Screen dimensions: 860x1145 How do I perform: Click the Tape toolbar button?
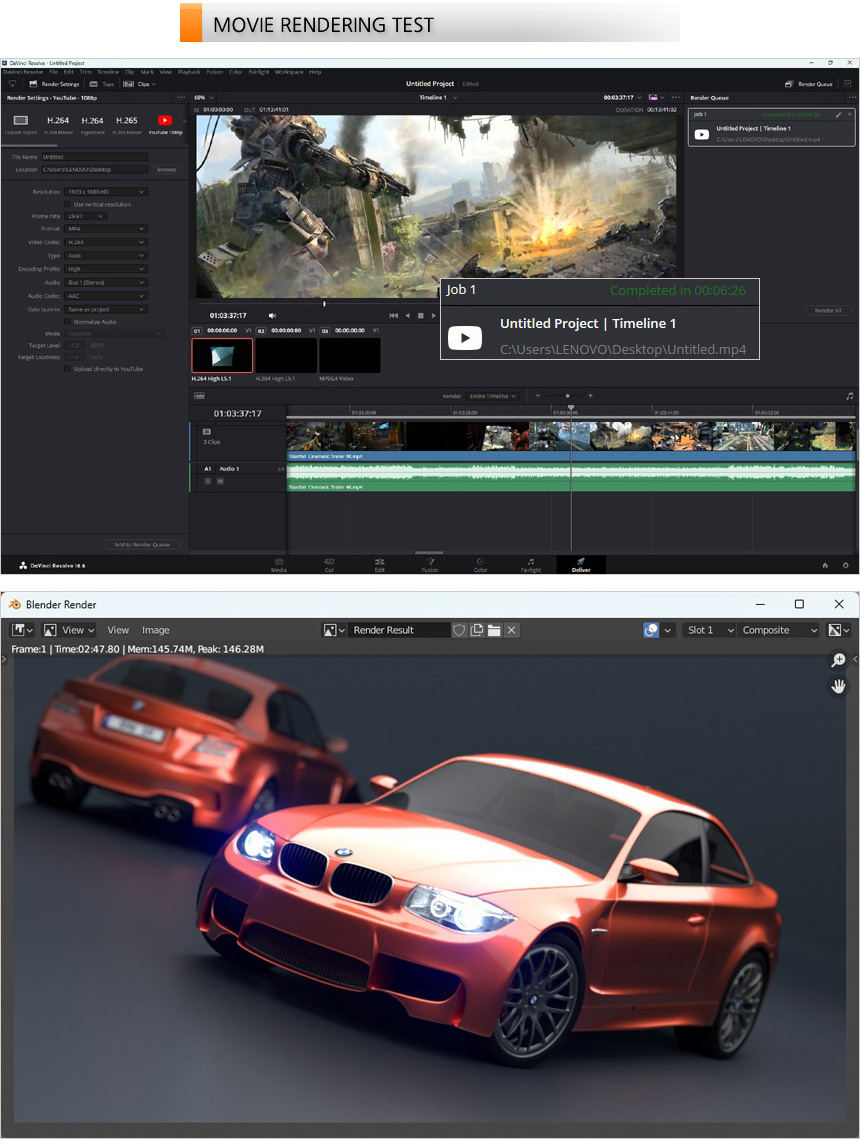pyautogui.click(x=102, y=84)
